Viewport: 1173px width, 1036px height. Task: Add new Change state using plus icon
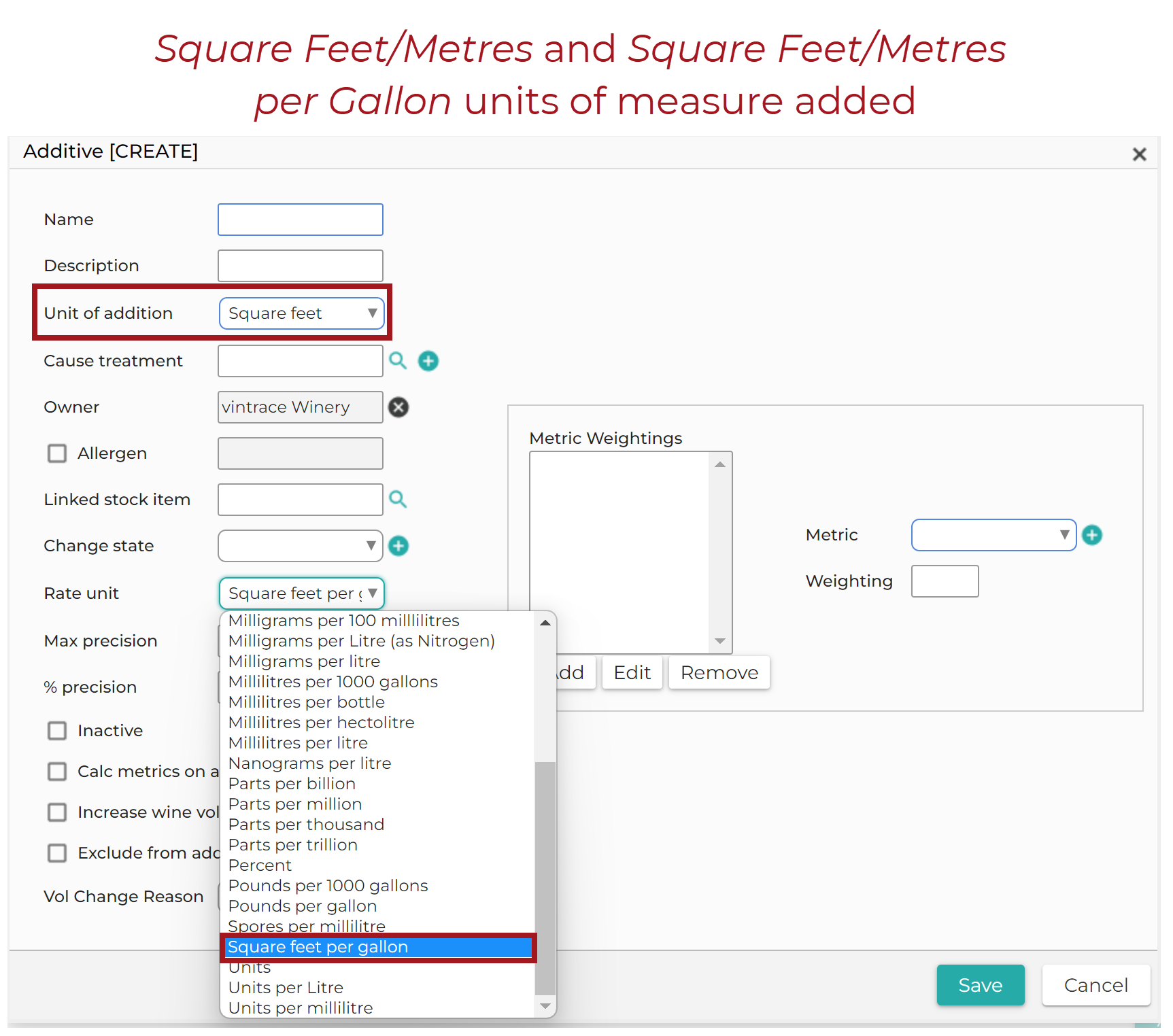coord(398,546)
